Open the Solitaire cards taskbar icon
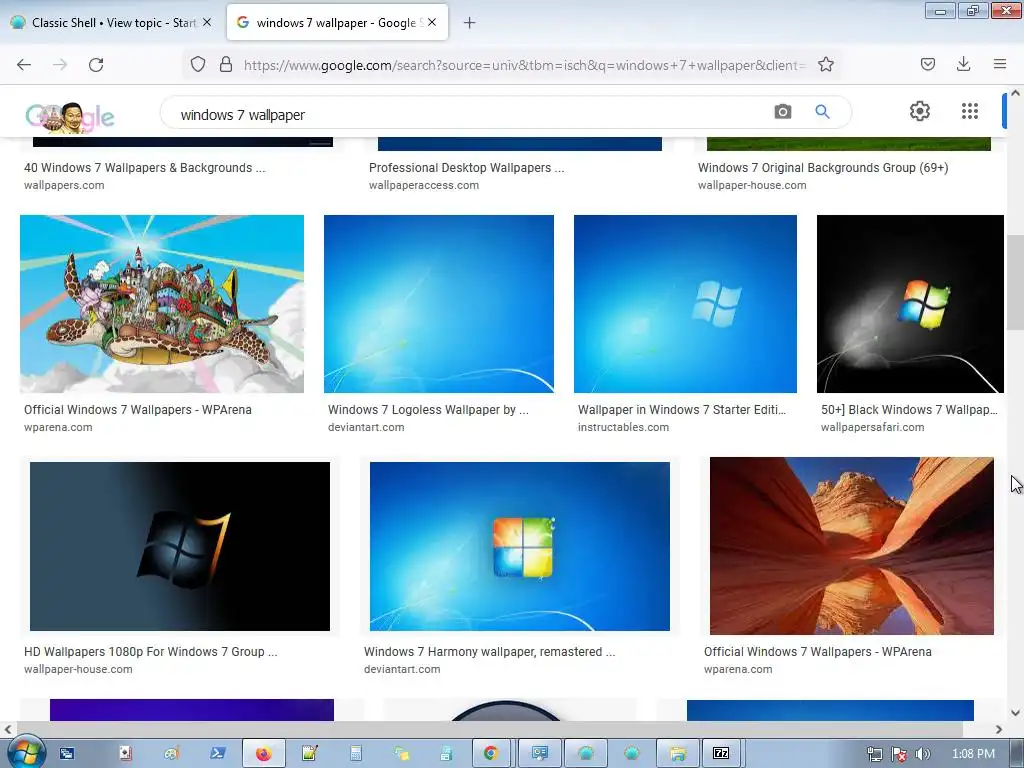 coord(125,754)
